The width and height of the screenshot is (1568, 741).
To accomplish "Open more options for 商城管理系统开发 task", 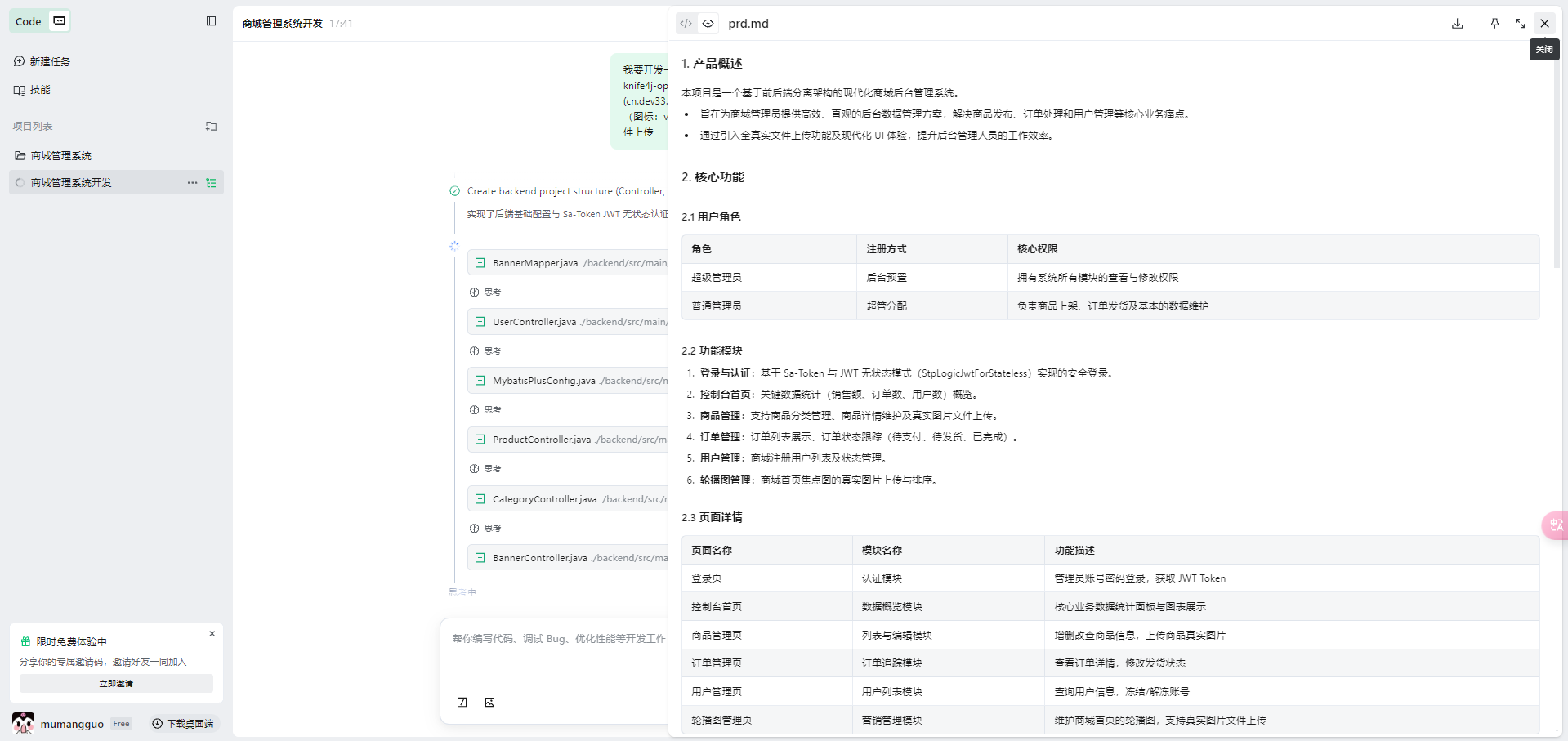I will coord(192,183).
